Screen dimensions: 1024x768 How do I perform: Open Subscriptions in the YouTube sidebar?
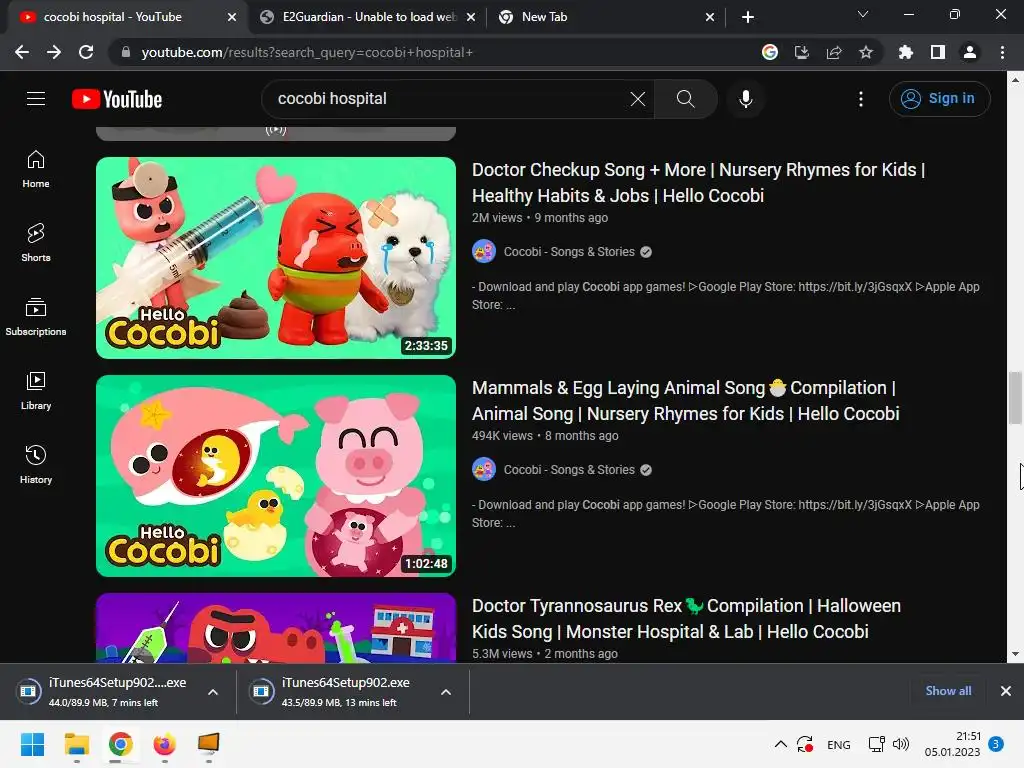pyautogui.click(x=36, y=317)
